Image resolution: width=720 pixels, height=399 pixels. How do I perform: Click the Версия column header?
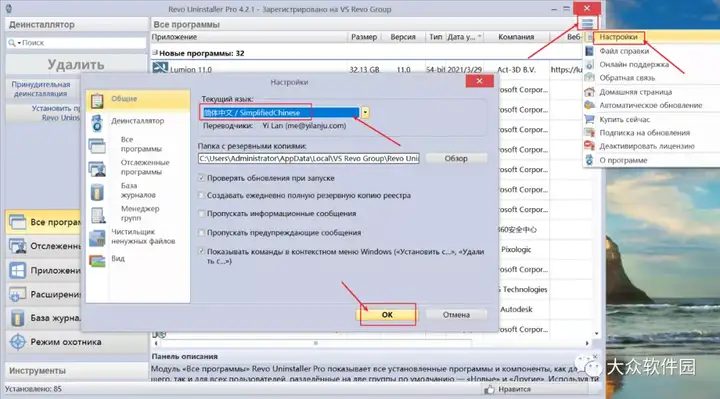click(x=403, y=37)
